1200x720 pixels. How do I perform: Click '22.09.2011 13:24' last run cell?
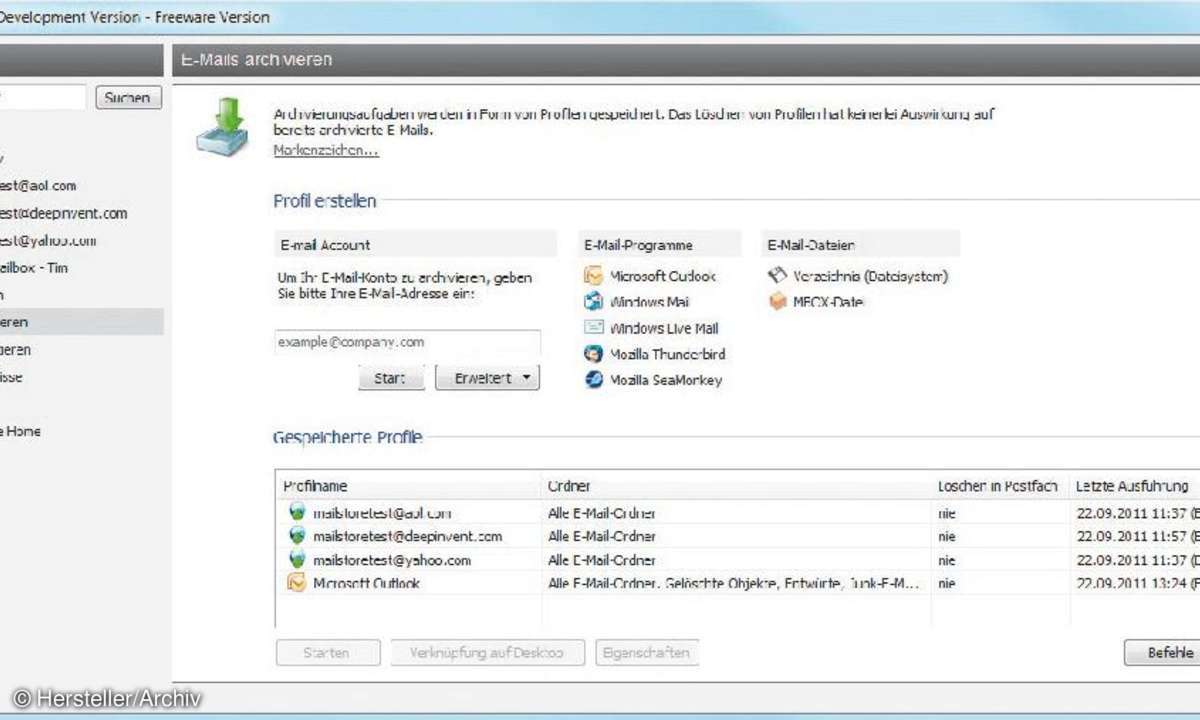pos(1135,583)
